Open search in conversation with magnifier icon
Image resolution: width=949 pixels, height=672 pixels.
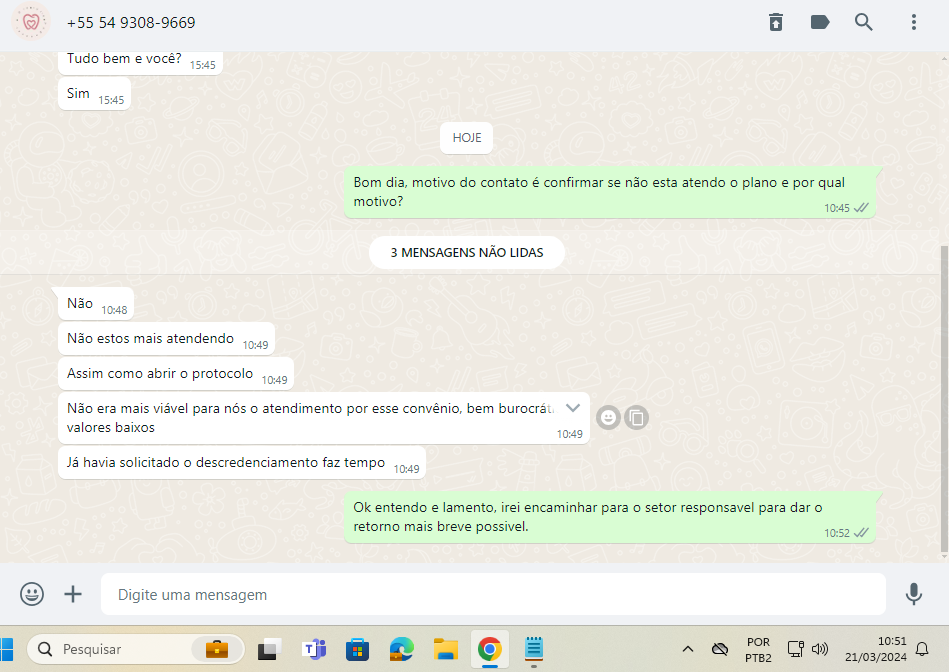(864, 22)
